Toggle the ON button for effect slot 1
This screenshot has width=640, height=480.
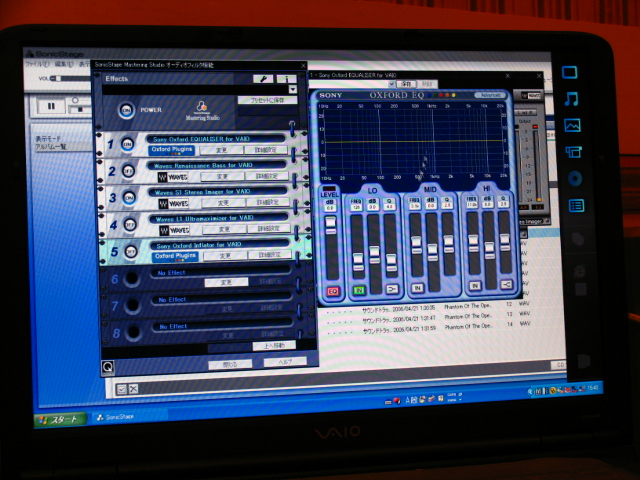127,144
